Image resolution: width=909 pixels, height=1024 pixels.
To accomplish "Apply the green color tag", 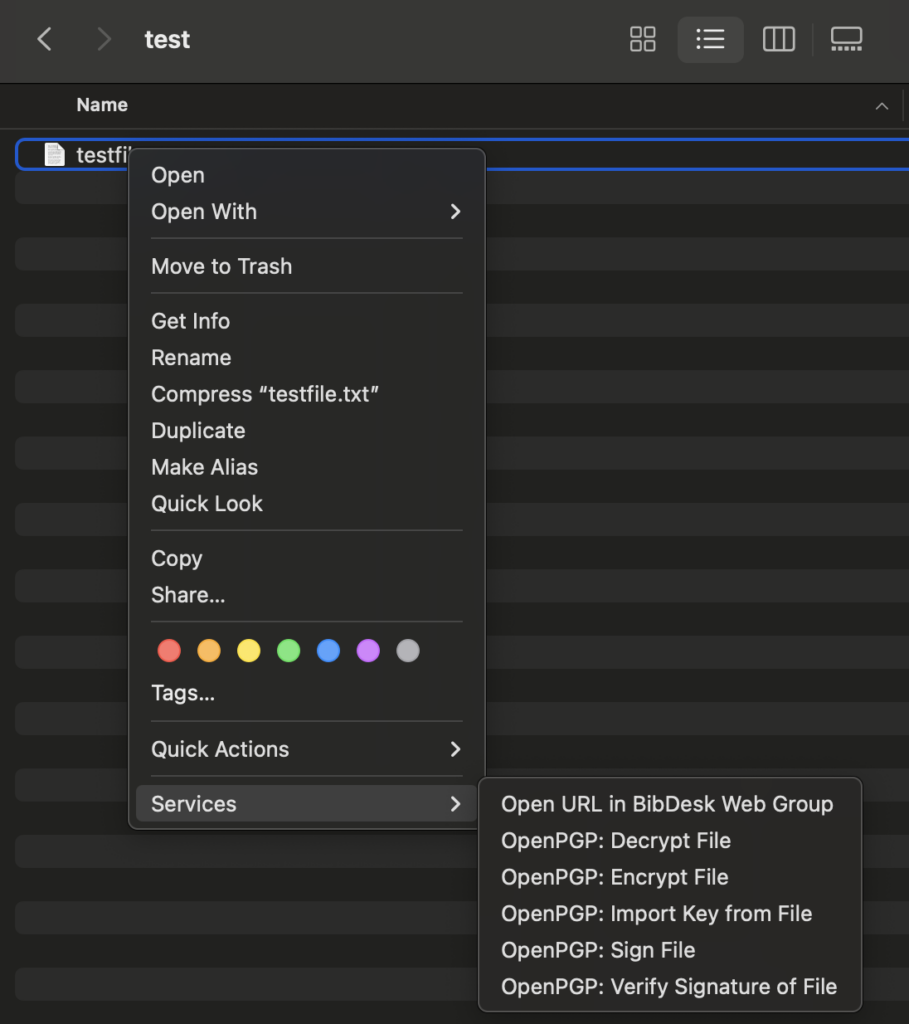I will (288, 651).
